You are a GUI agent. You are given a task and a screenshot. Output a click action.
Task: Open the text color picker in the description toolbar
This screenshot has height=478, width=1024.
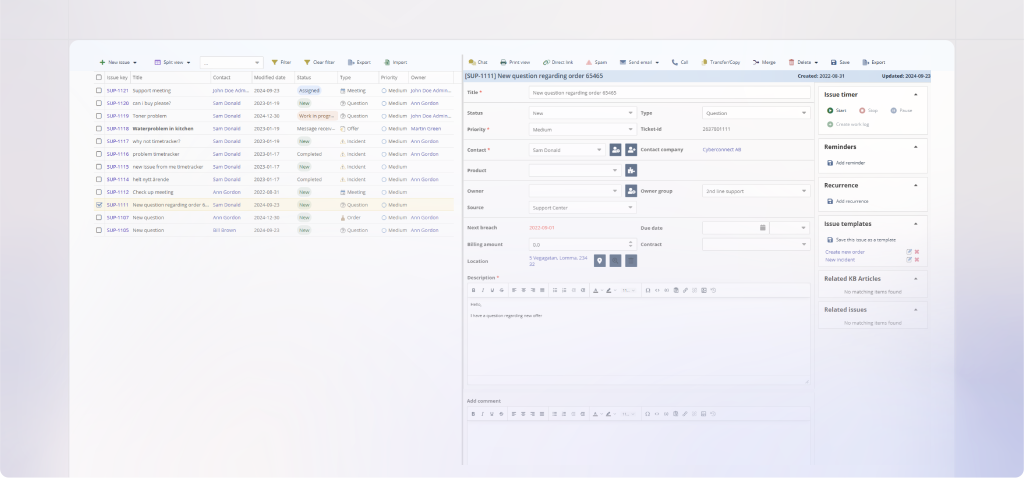596,290
